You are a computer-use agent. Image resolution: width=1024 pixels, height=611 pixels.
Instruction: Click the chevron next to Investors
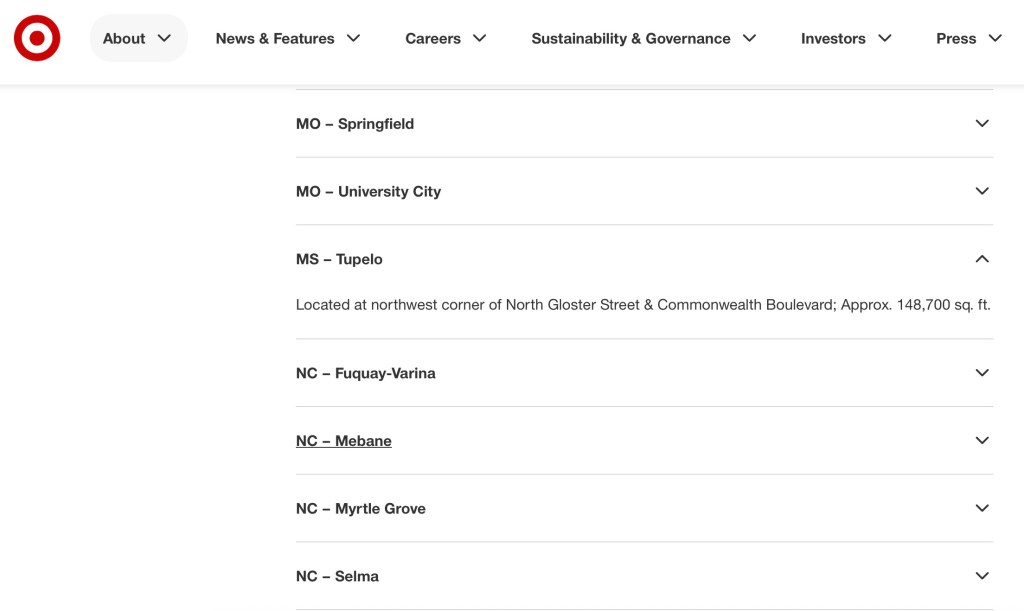[885, 38]
